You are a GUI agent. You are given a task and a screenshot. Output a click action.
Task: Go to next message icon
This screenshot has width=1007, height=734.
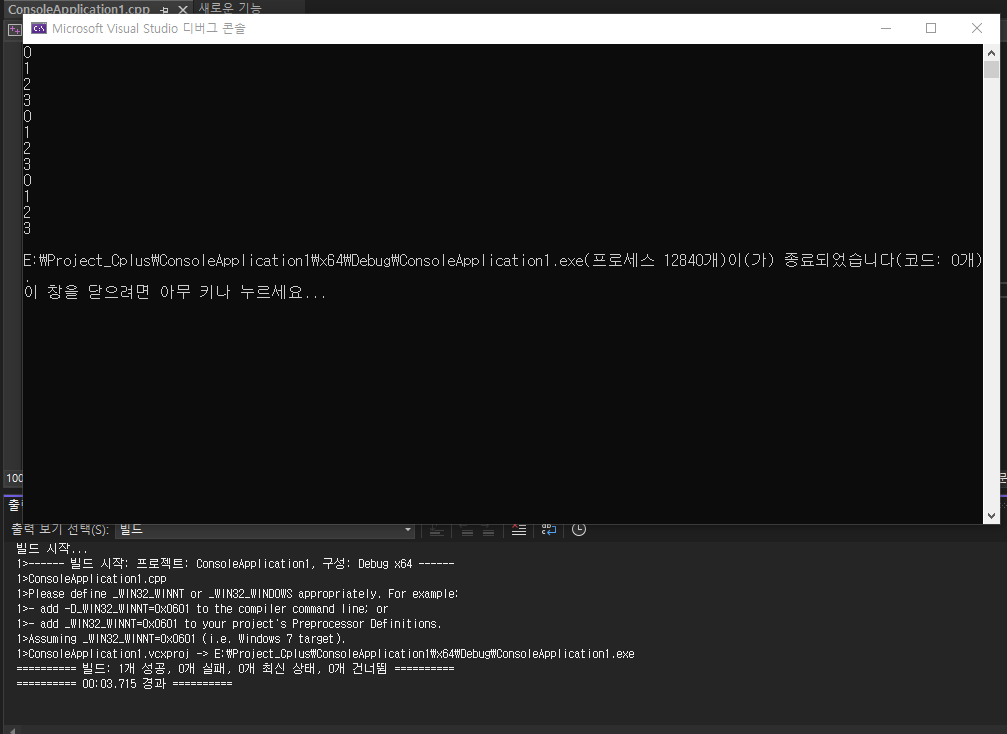[488, 530]
